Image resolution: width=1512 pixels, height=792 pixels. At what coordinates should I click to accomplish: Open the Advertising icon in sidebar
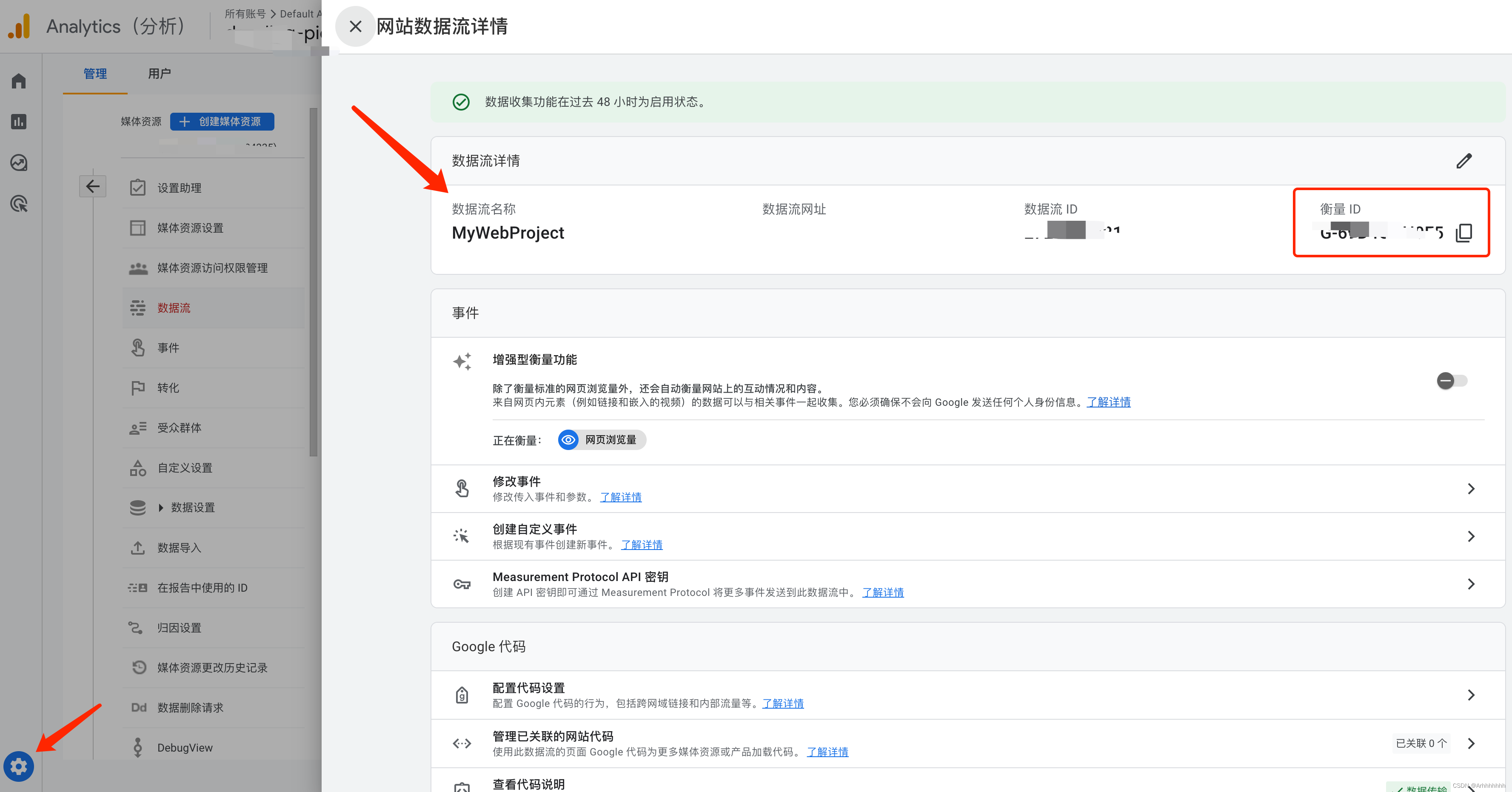(x=19, y=204)
